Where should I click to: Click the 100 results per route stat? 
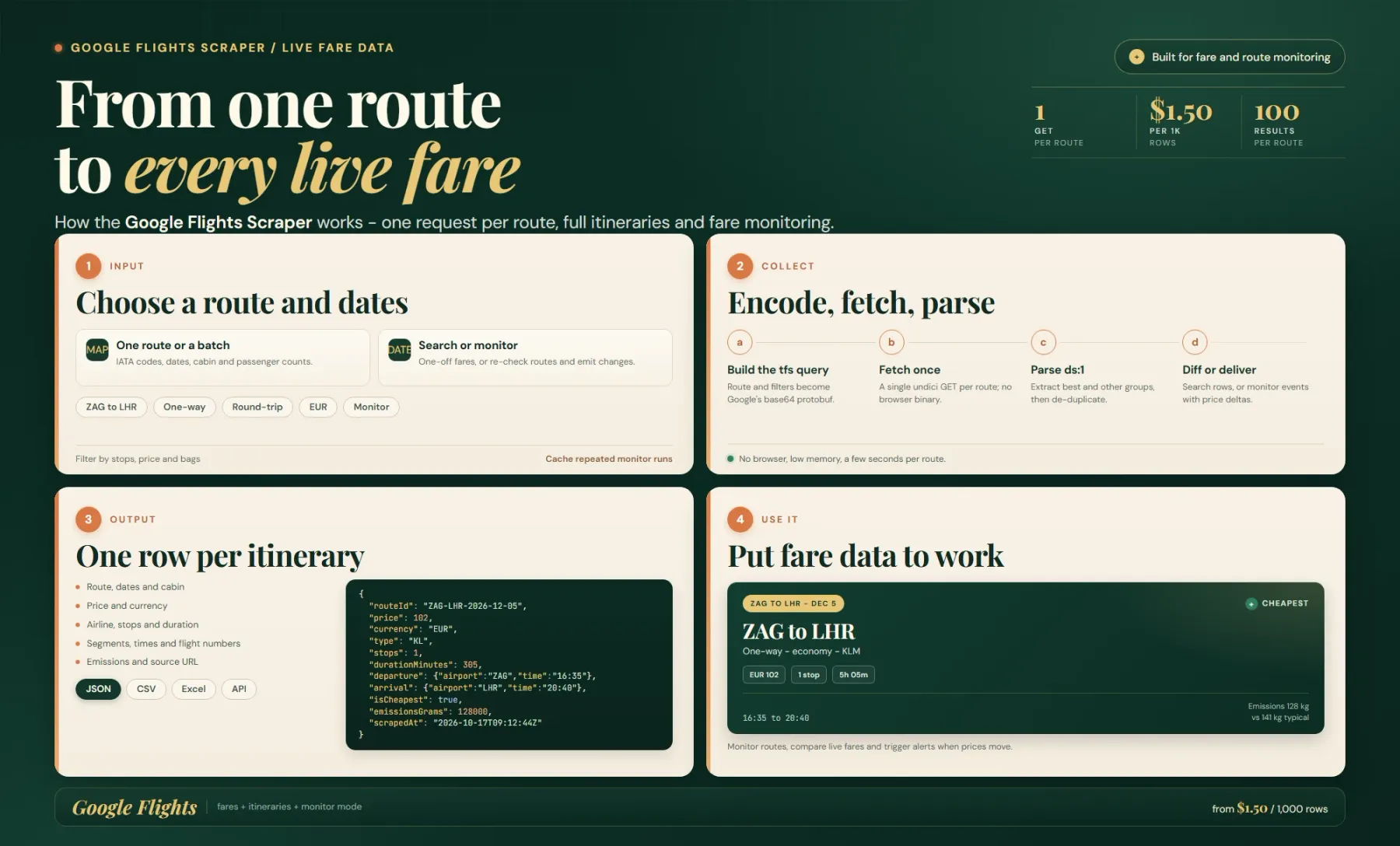coord(1279,123)
